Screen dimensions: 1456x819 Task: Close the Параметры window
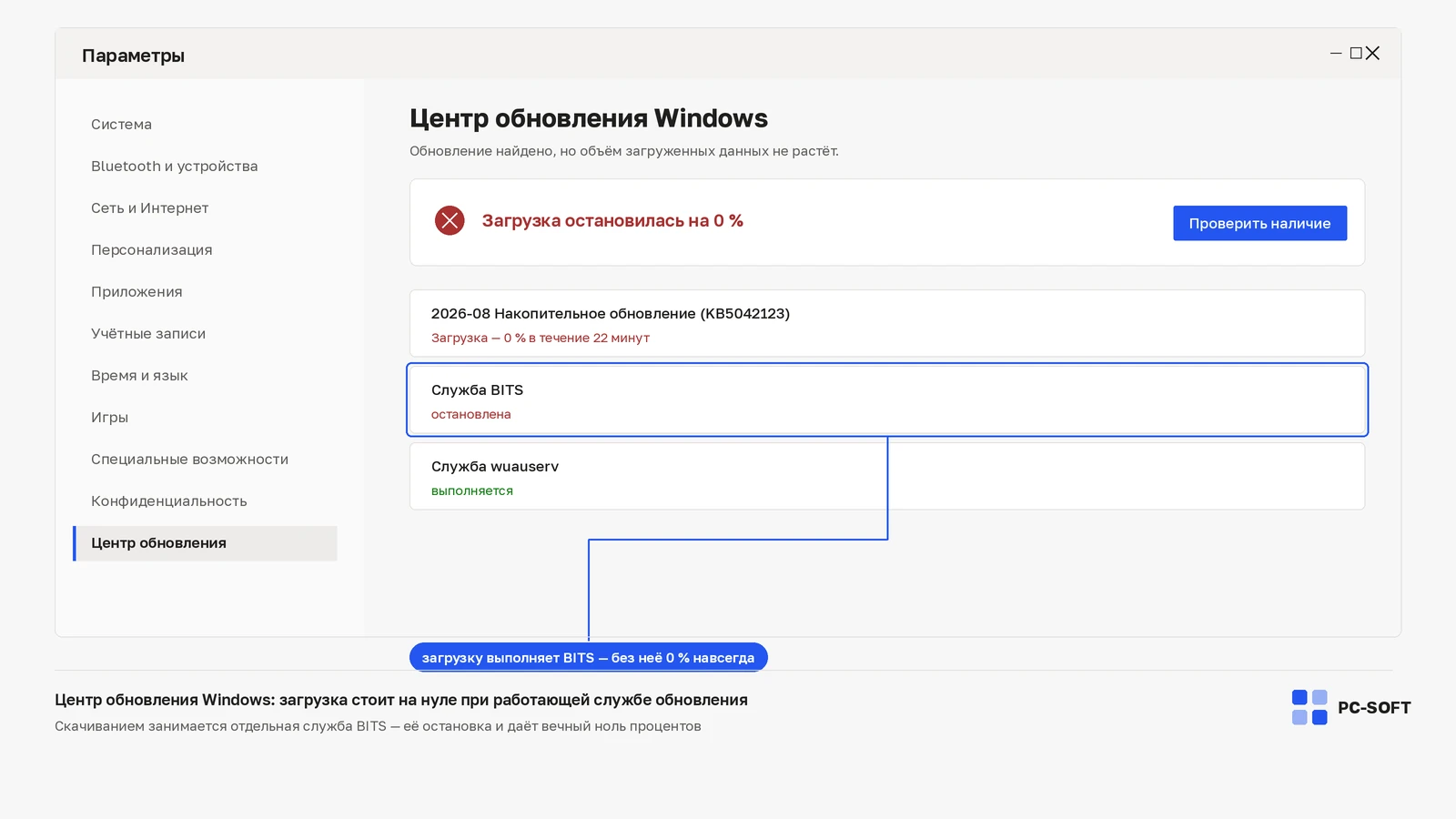coord(1372,54)
